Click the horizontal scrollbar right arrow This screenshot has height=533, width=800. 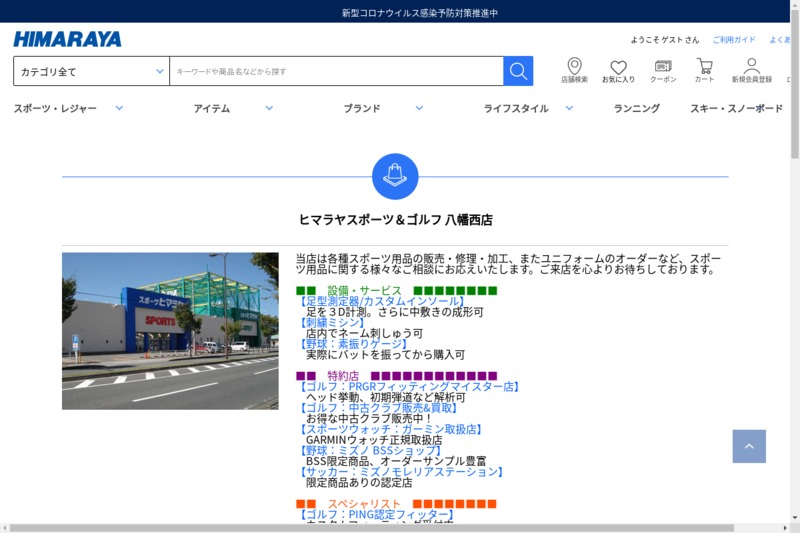pyautogui.click(x=785, y=528)
